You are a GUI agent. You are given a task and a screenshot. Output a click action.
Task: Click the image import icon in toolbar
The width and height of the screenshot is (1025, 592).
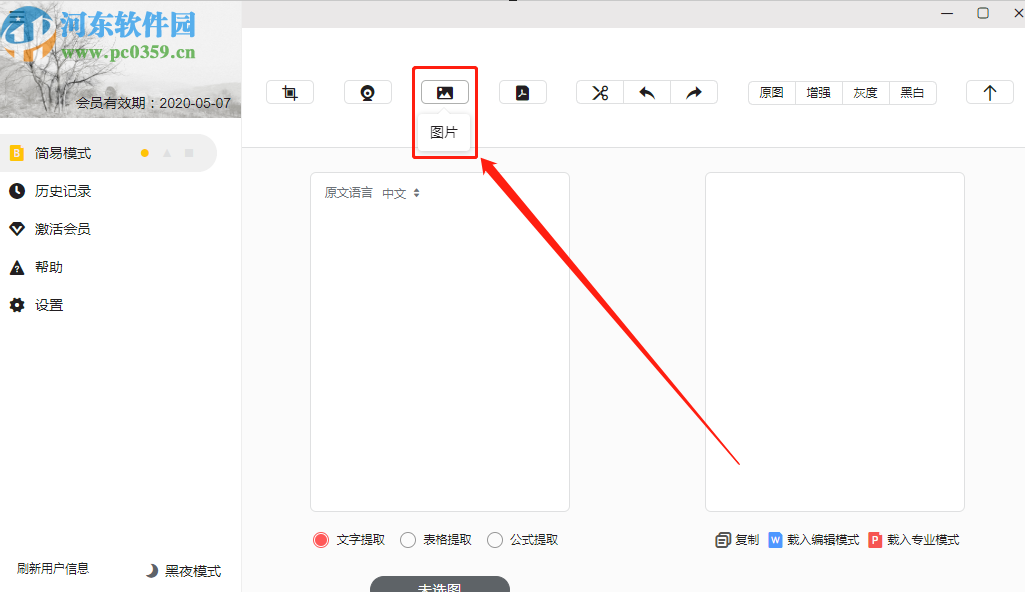[444, 91]
